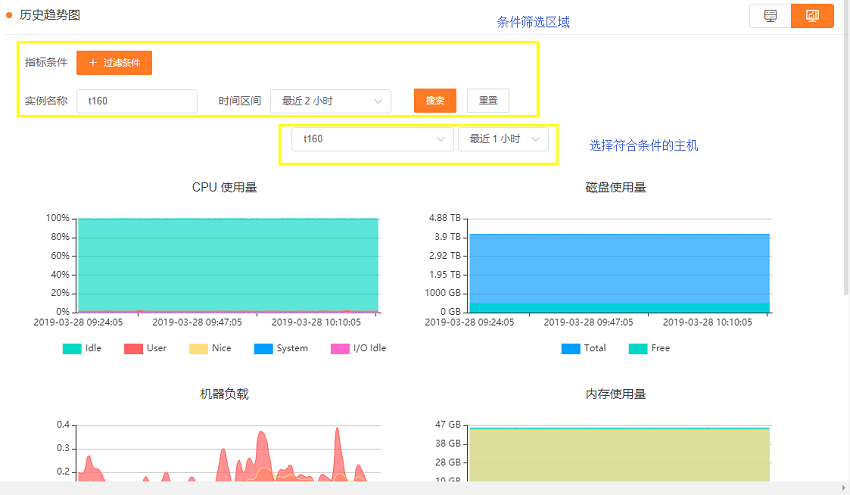Click the scroll right arrow at the bottom
The image size is (850, 495).
843,488
